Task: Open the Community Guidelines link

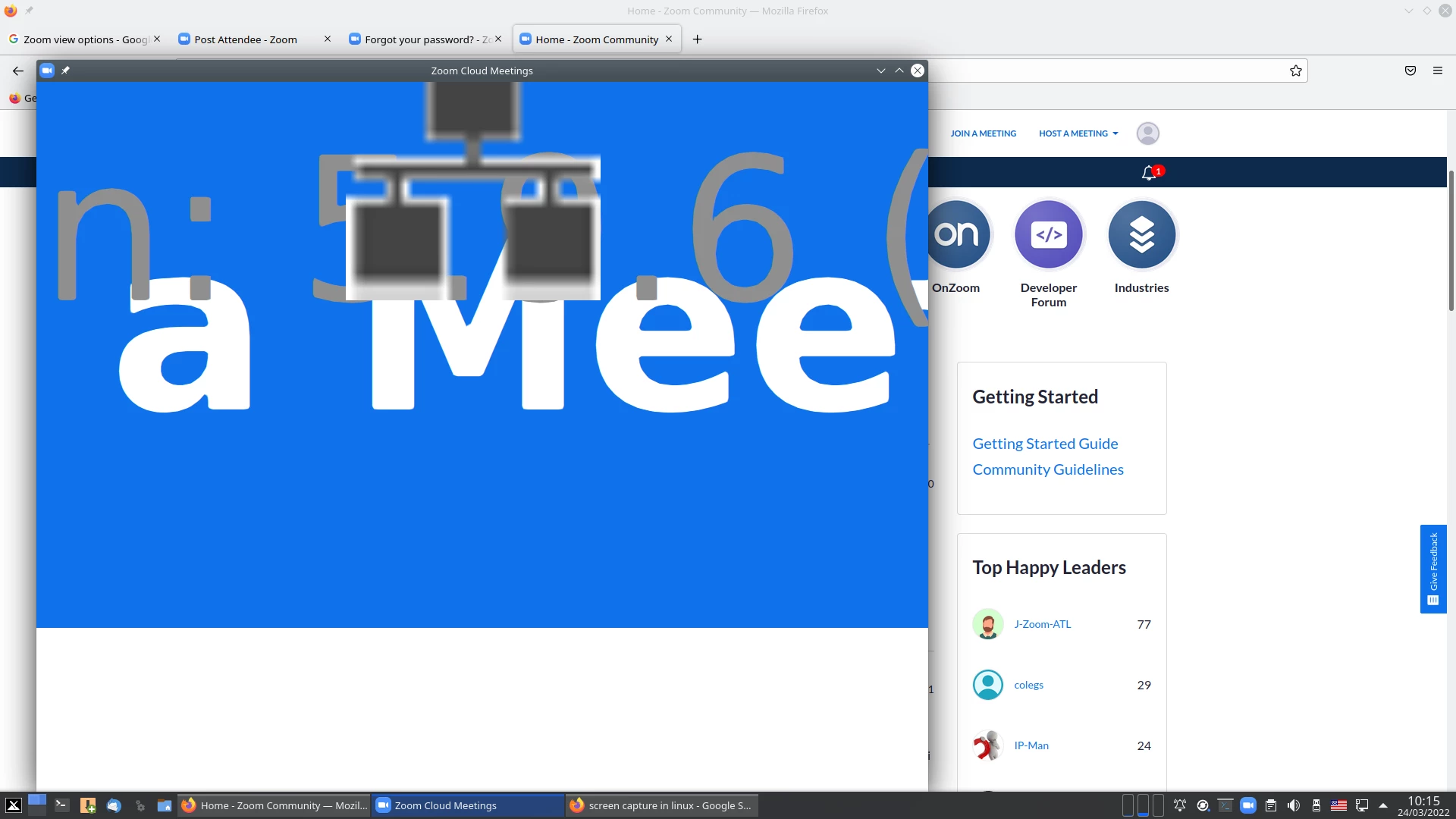Action: click(x=1047, y=469)
